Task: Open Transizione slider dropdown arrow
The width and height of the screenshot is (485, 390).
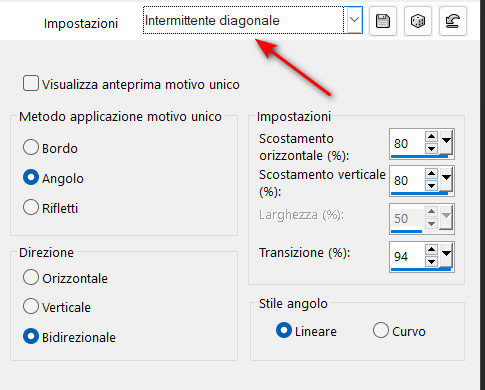Action: (x=446, y=256)
